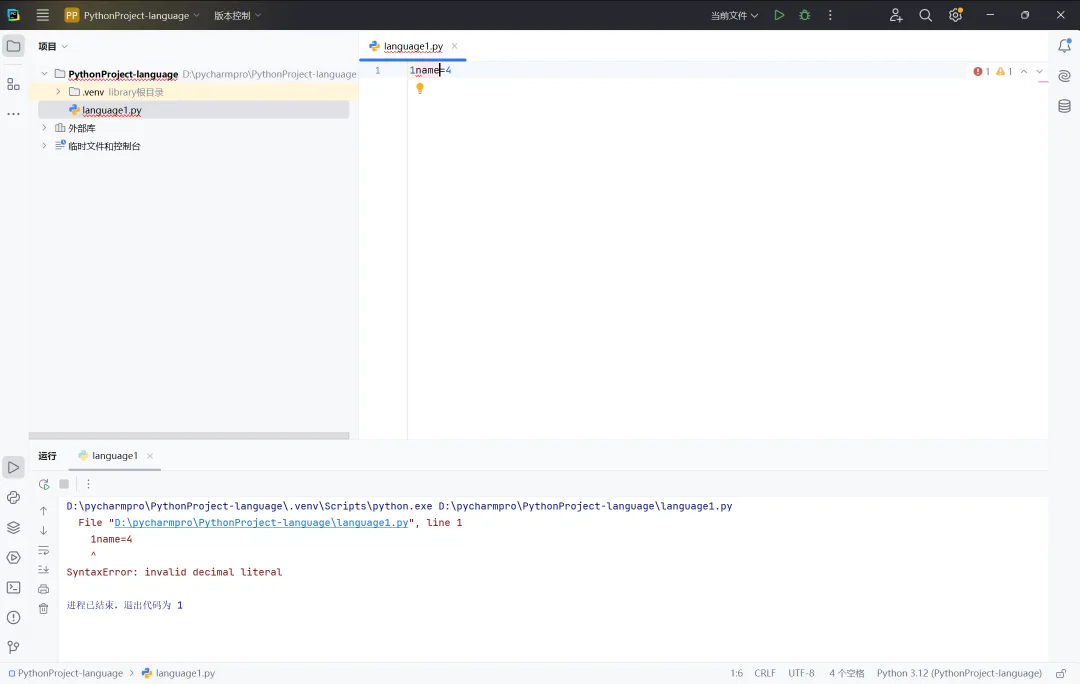Open the Python Packages tool window

click(x=13, y=497)
